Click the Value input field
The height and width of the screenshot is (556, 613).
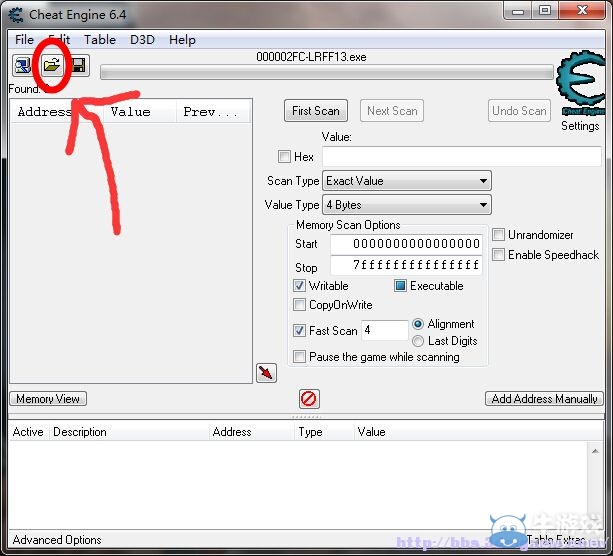[462, 156]
